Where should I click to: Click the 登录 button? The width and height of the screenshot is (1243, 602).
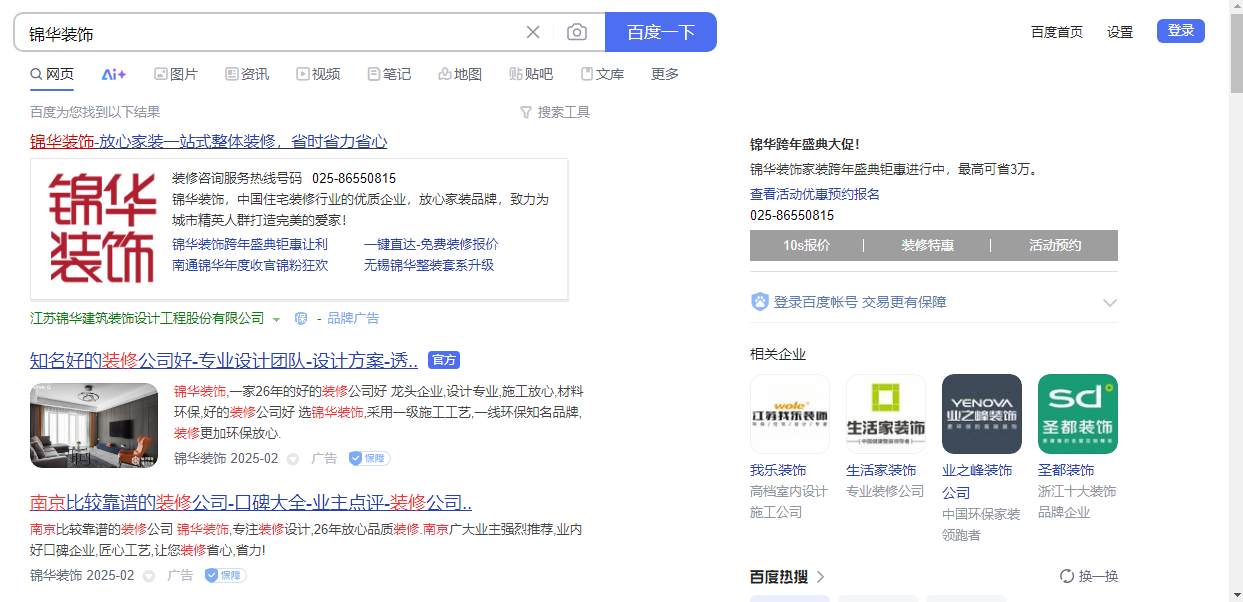tap(1180, 31)
